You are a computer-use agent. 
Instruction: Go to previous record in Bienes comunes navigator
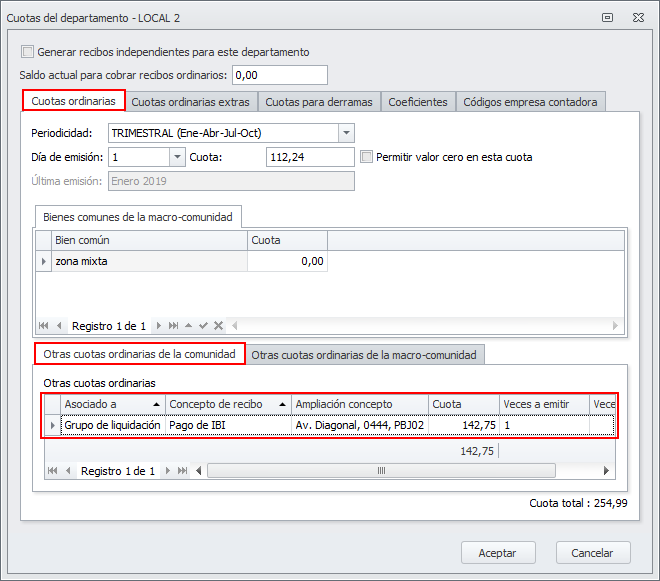pos(60,326)
